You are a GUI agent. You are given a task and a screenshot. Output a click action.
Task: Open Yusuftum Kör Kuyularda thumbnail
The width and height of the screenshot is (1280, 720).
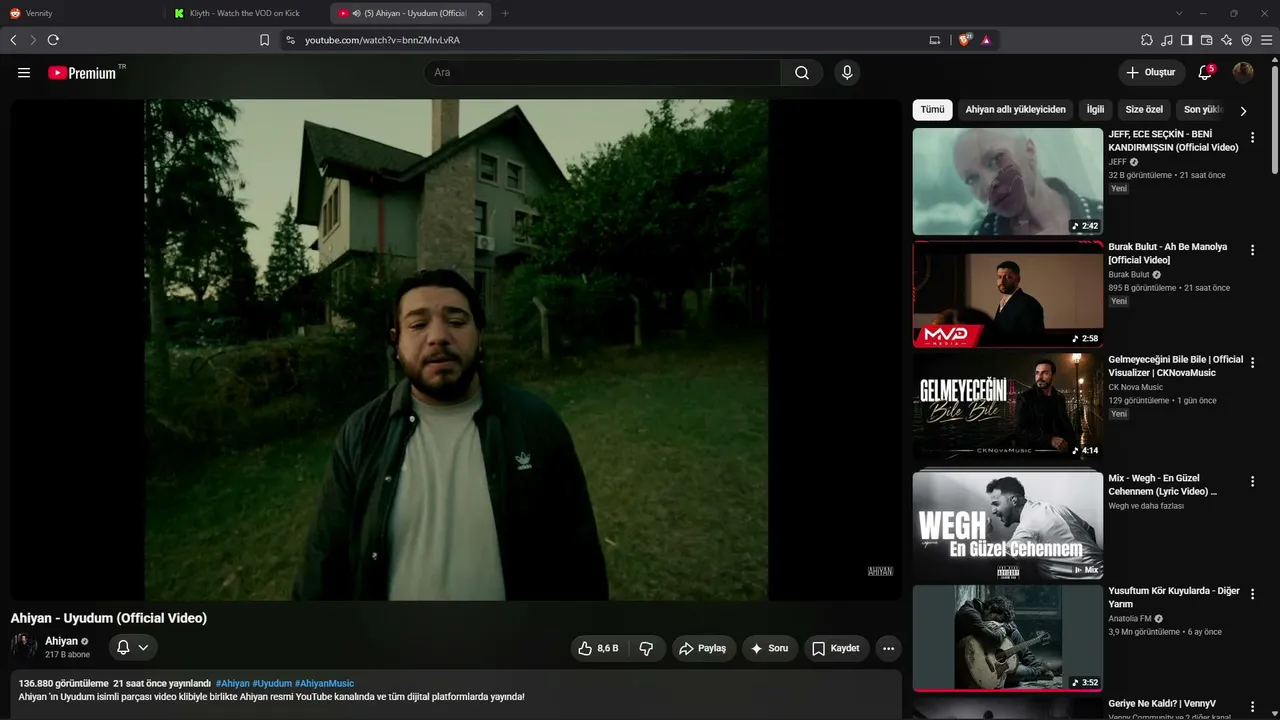1008,638
